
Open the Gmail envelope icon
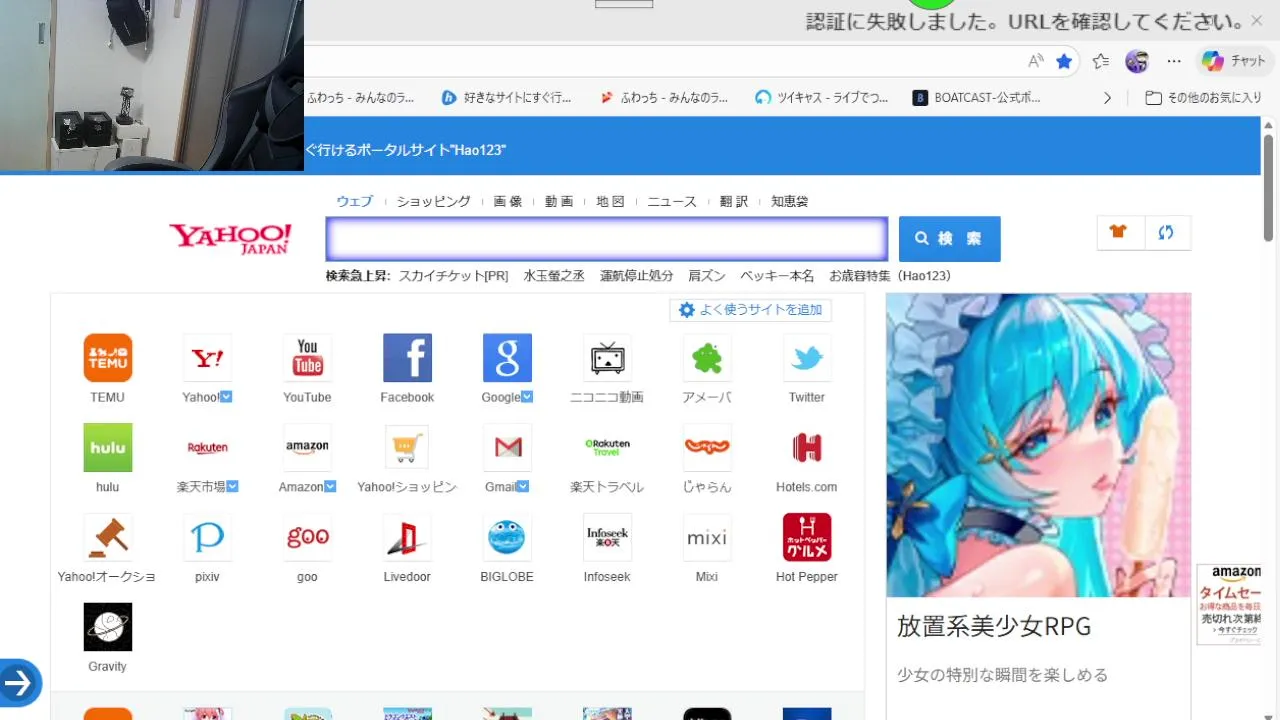pos(507,448)
